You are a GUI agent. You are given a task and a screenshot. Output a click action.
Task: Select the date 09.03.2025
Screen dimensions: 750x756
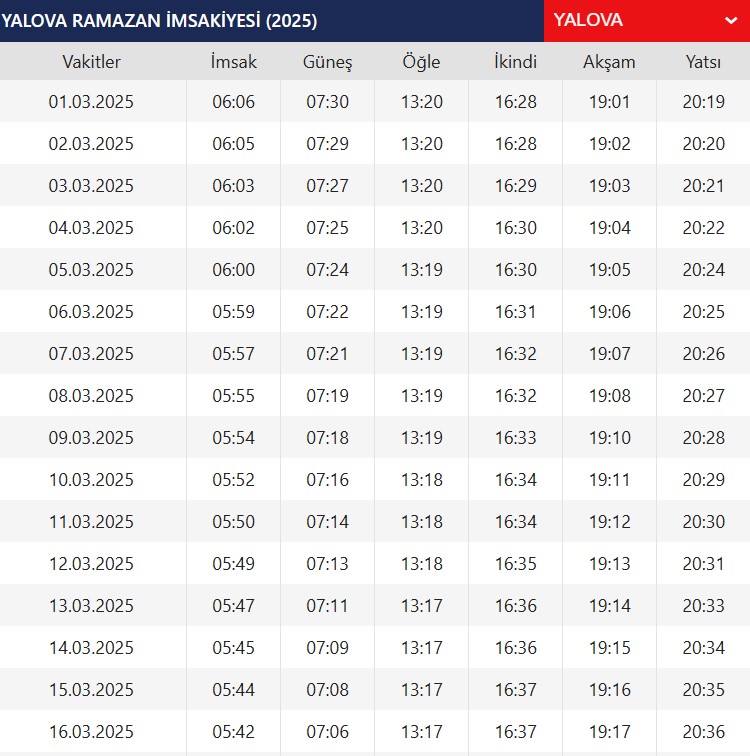point(91,437)
